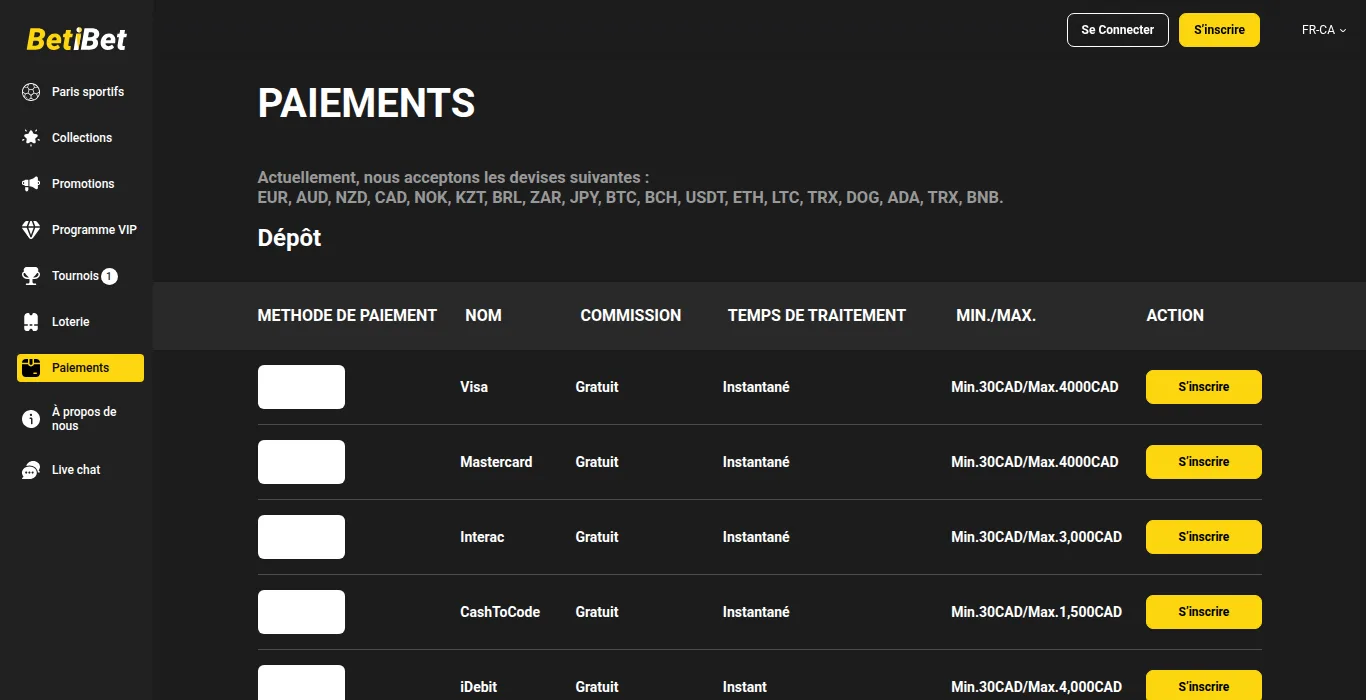Open the FR-CA language dropdown
Screen dimensions: 1366x700
pyautogui.click(x=1324, y=30)
